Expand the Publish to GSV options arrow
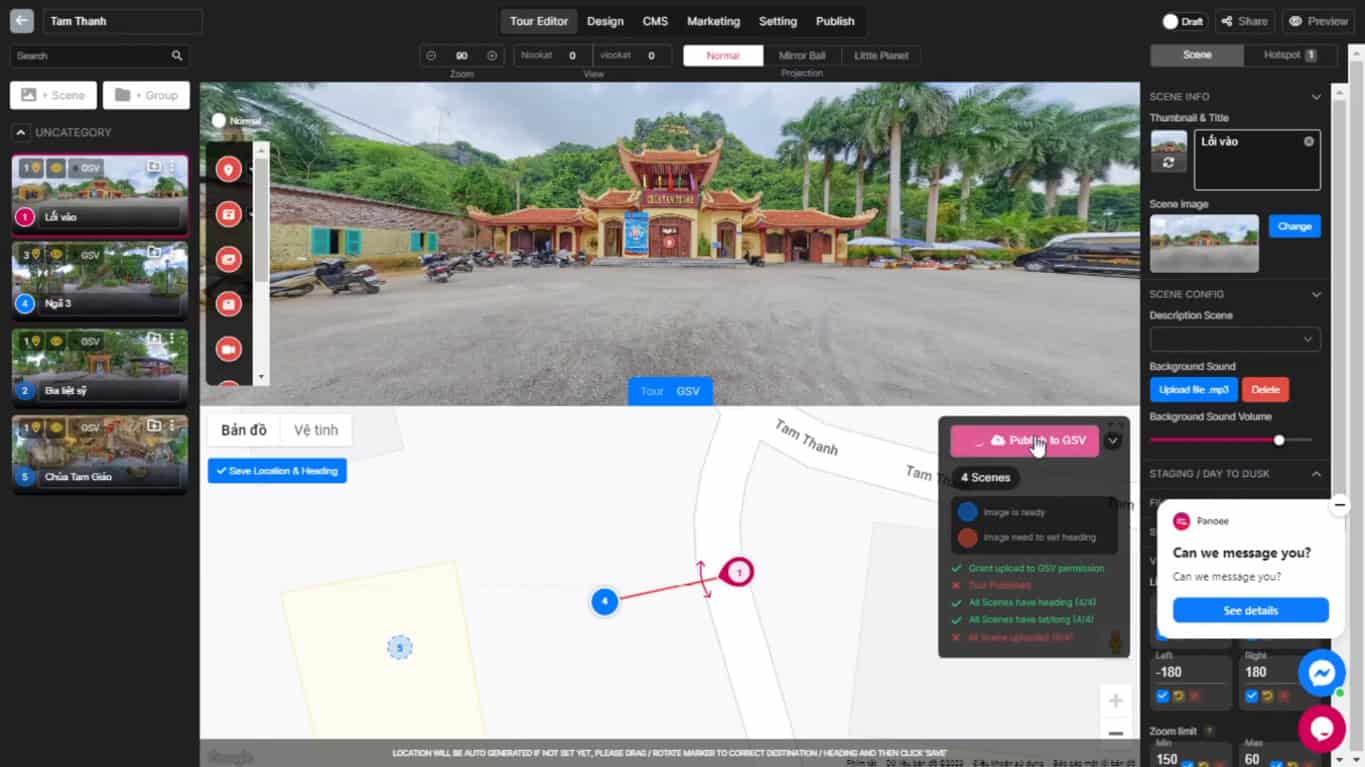This screenshot has width=1365, height=767. coord(1111,440)
